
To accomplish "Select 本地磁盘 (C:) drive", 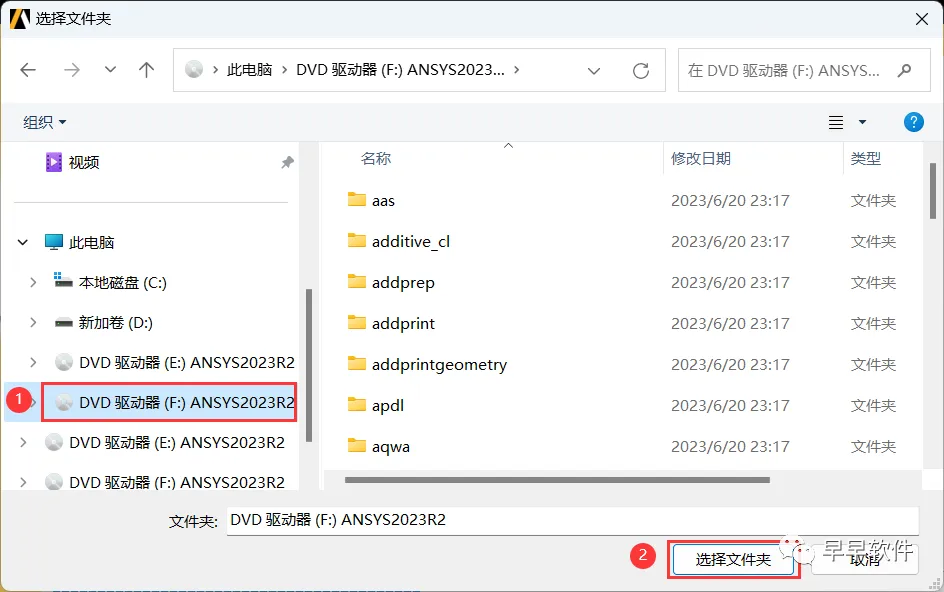I will pyautogui.click(x=122, y=282).
